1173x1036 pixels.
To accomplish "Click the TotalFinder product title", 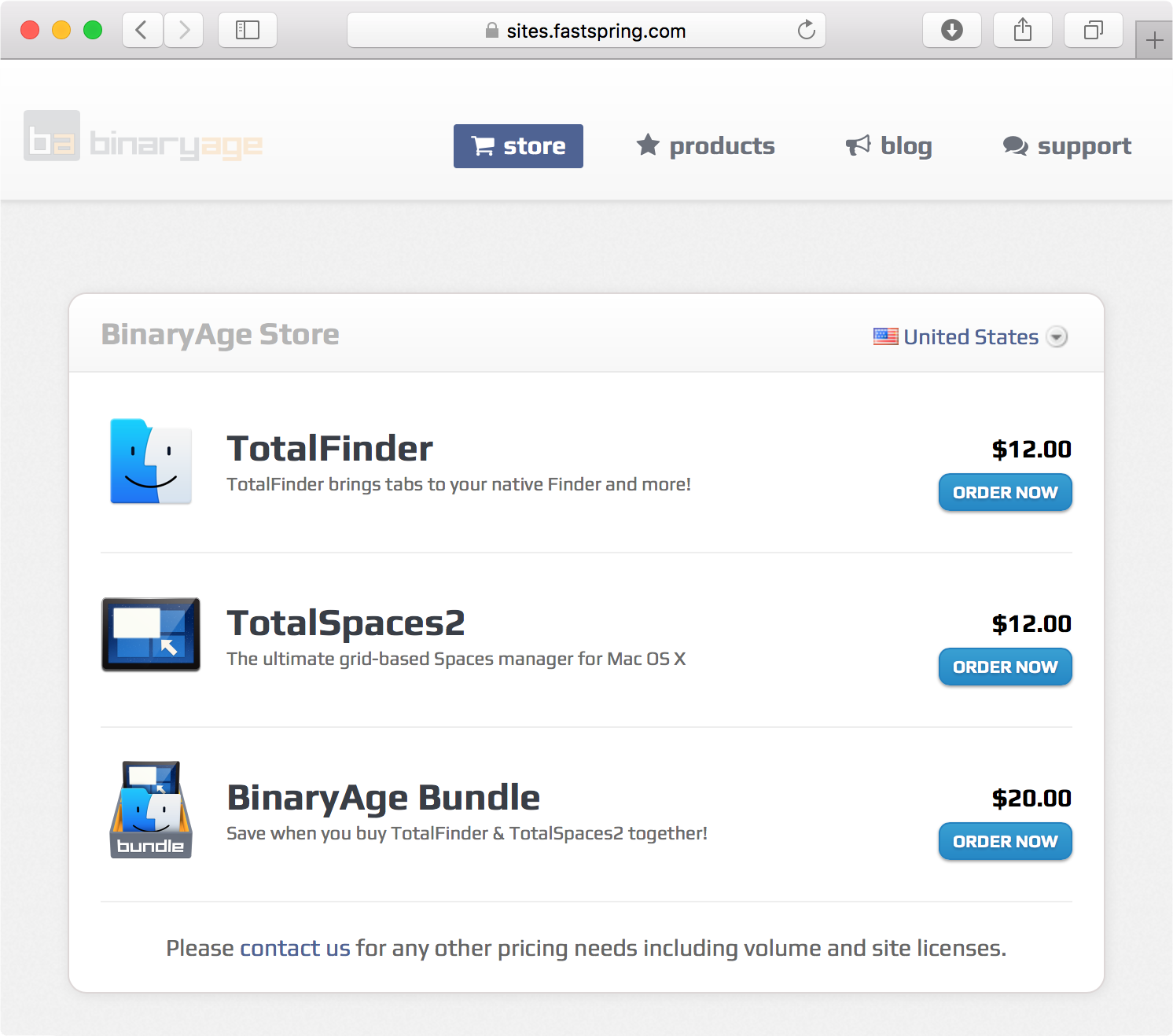I will click(330, 449).
